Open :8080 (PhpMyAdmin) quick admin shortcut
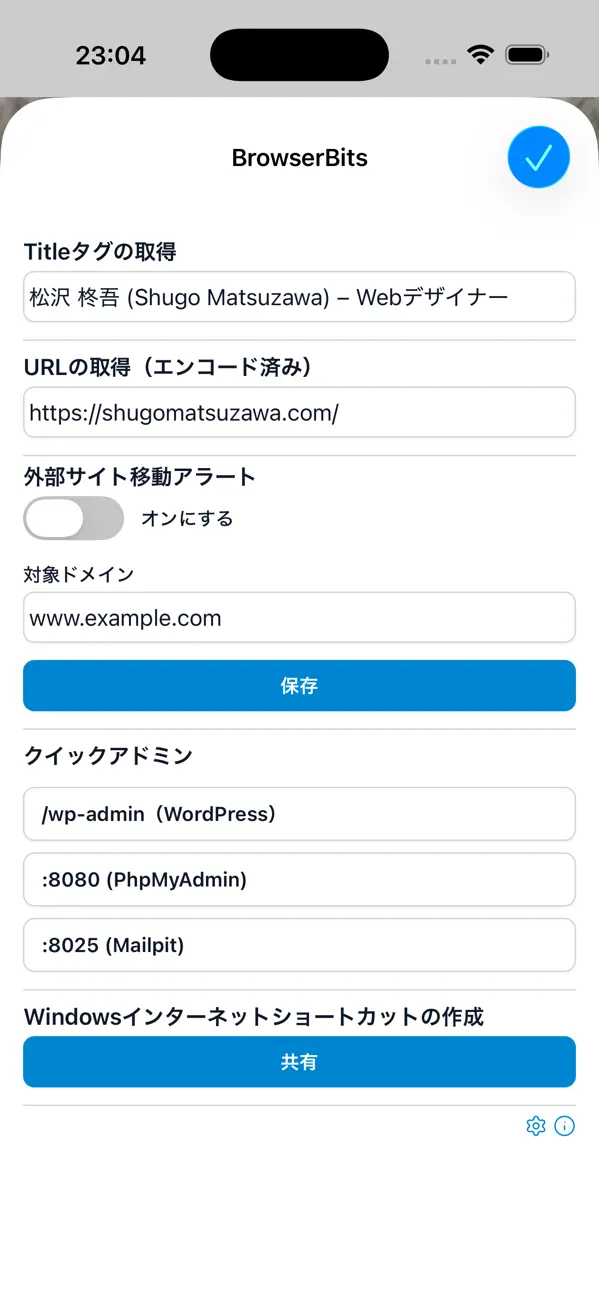Image resolution: width=599 pixels, height=1300 pixels. [299, 879]
